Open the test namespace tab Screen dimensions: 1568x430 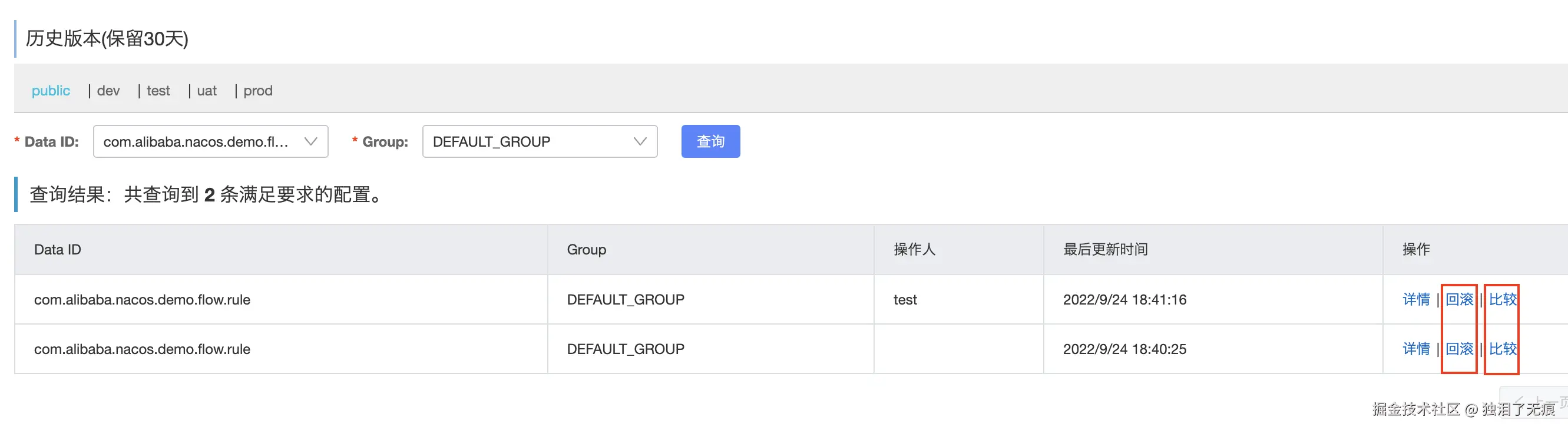pyautogui.click(x=158, y=91)
